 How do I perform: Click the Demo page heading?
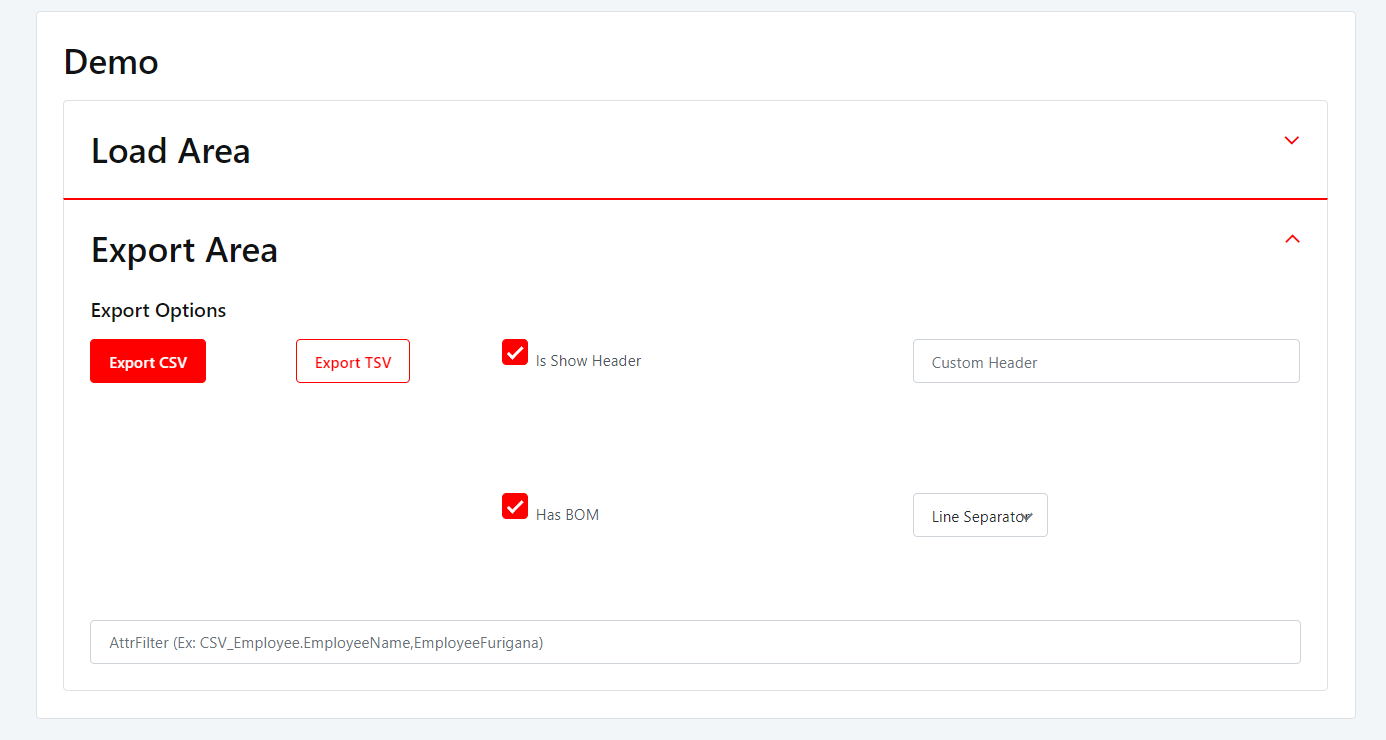click(110, 62)
